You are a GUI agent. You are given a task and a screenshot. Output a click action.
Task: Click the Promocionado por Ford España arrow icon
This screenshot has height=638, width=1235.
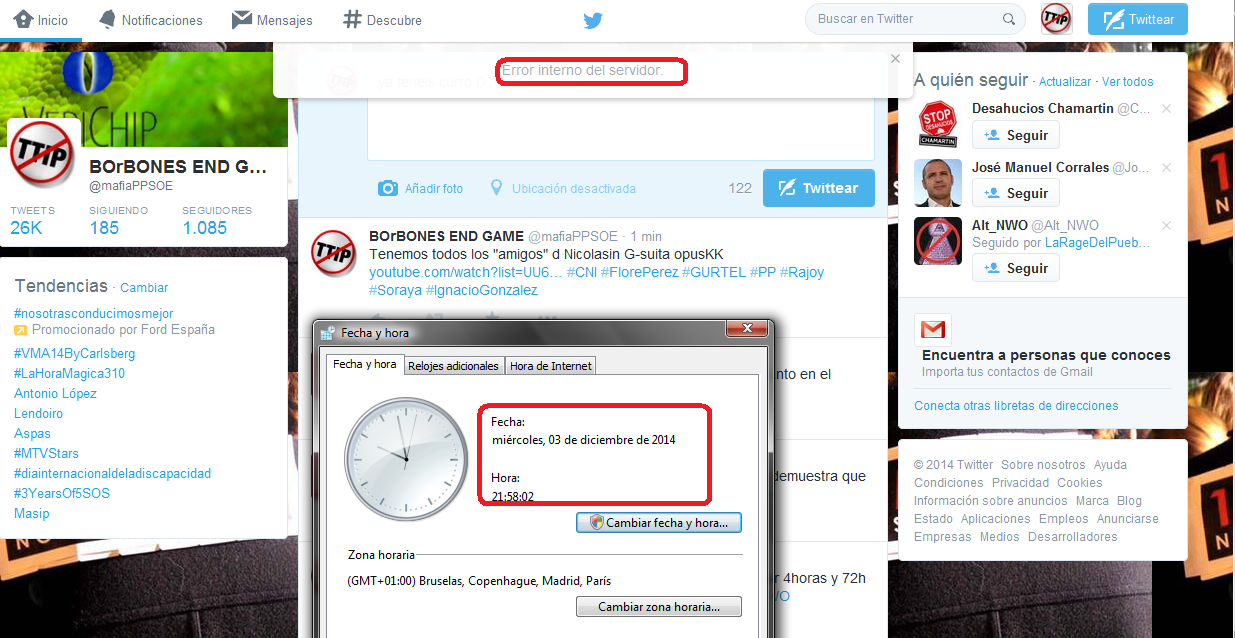coord(20,330)
